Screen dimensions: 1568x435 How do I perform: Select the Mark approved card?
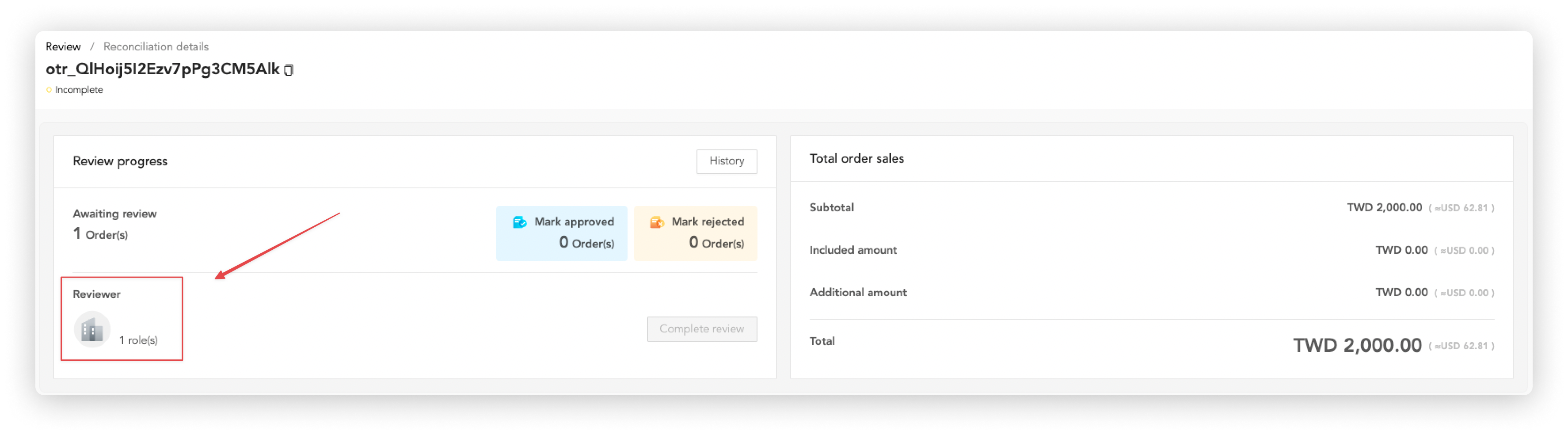pyautogui.click(x=561, y=233)
